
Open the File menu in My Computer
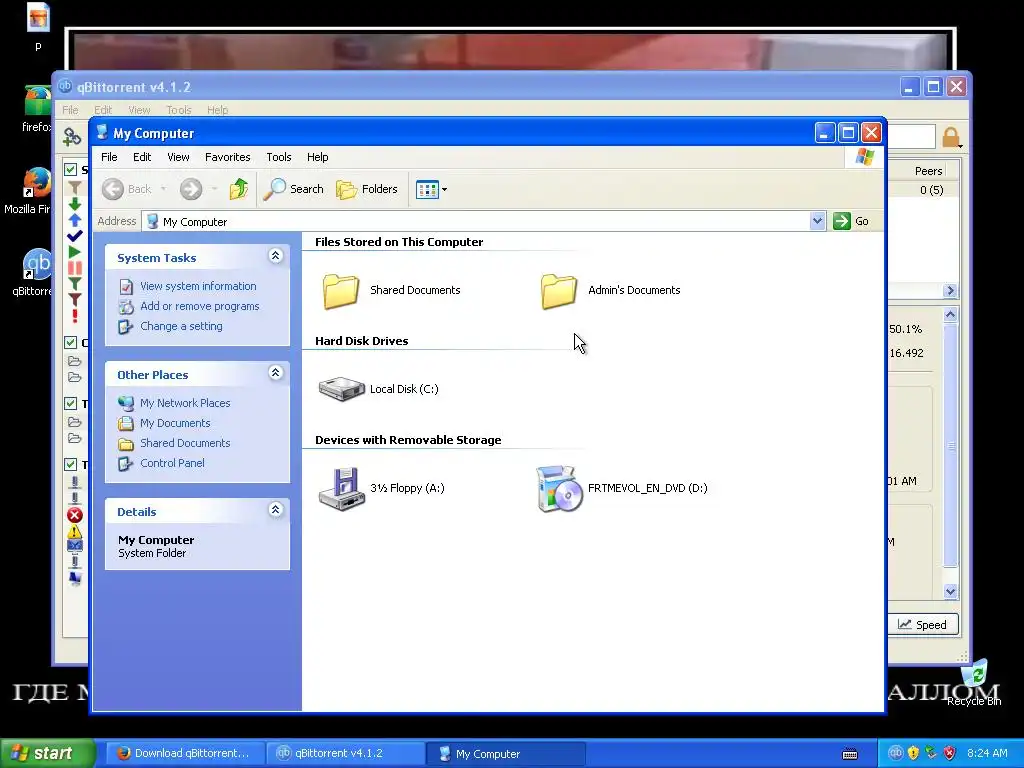click(109, 157)
